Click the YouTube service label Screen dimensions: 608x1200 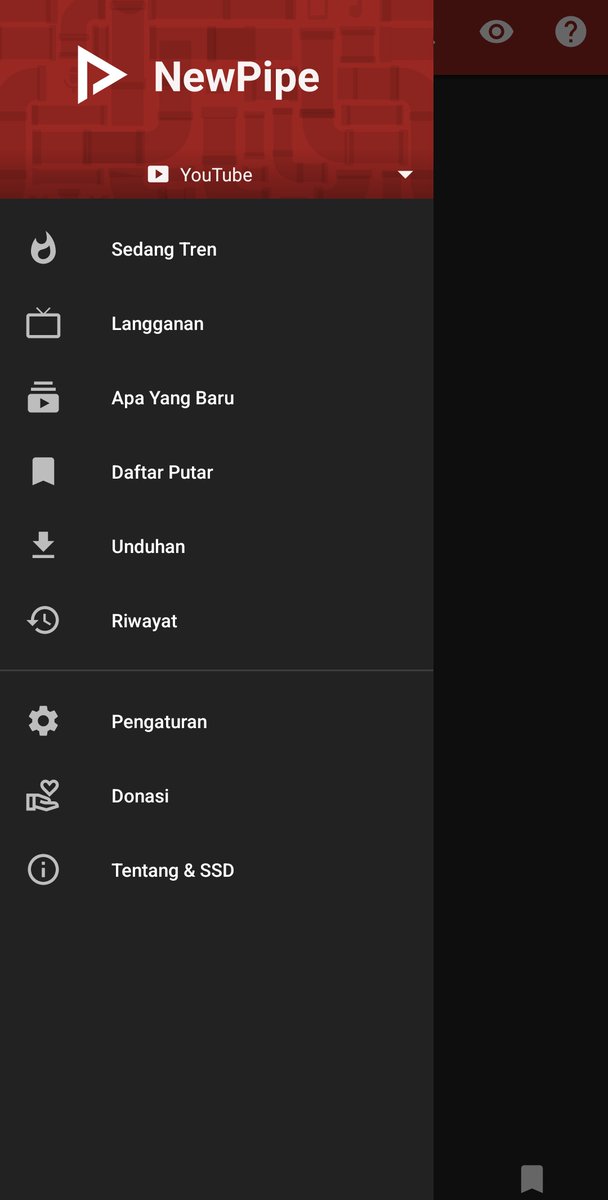[x=216, y=175]
